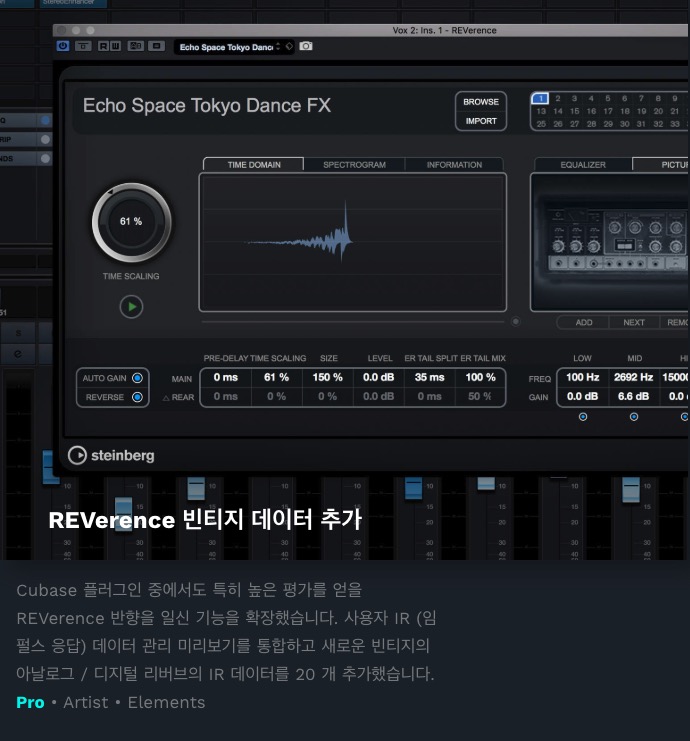
Task: Click the MID gain value 6.6 dB
Action: click(x=633, y=396)
